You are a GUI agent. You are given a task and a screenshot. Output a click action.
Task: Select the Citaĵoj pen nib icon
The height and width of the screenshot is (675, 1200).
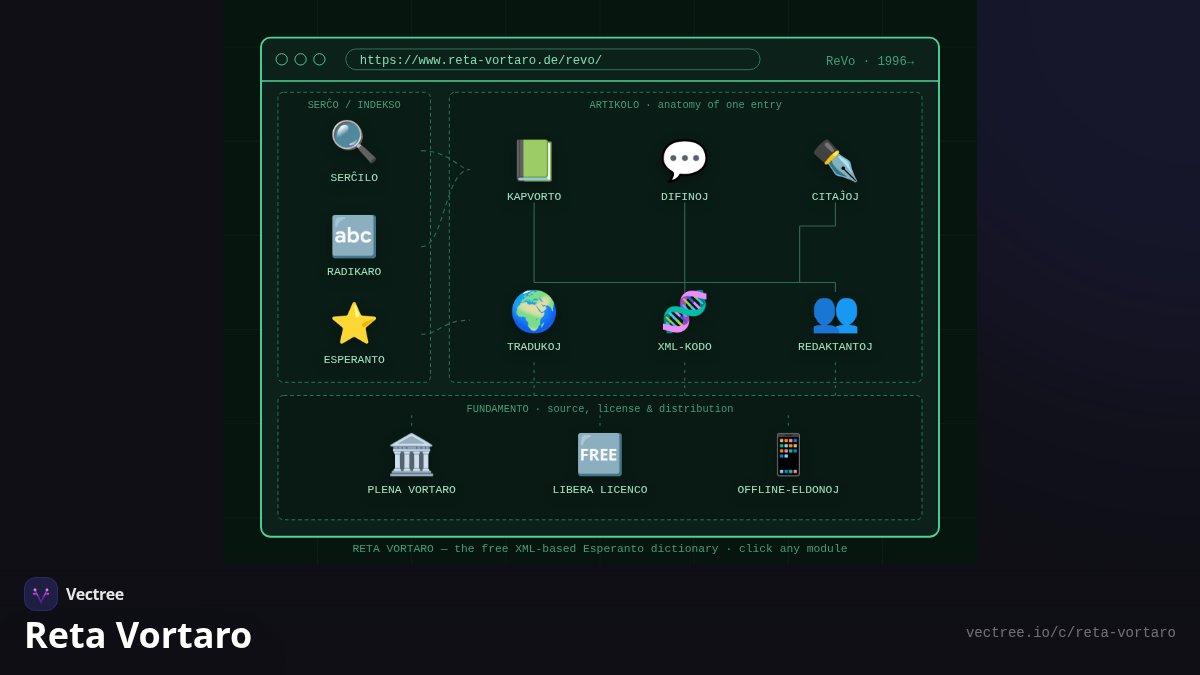835,161
